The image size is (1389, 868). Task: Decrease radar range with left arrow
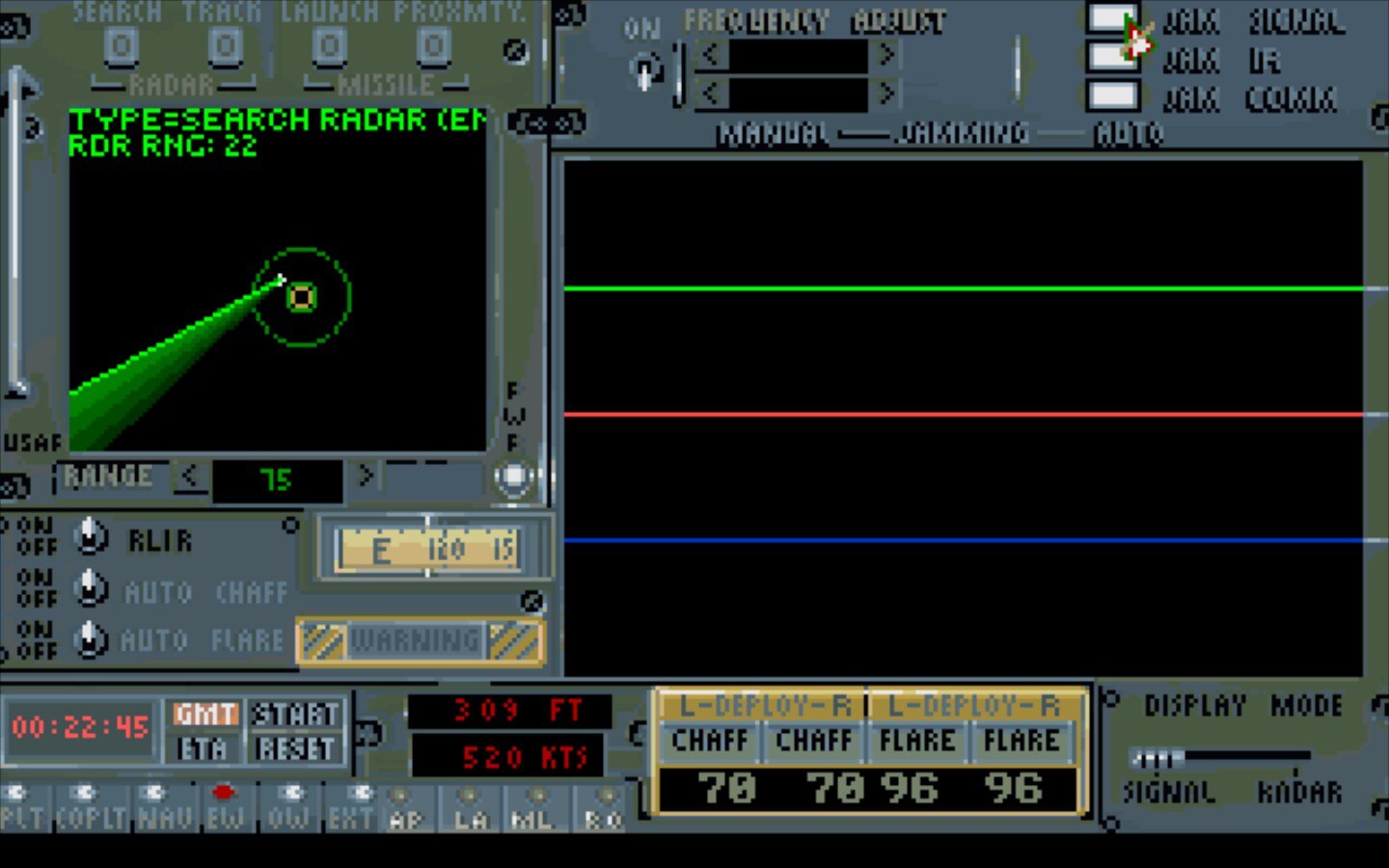189,476
